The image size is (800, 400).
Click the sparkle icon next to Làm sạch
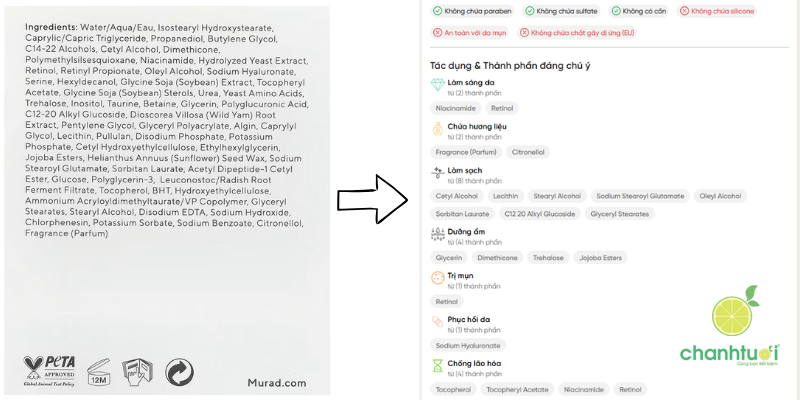pos(437,174)
